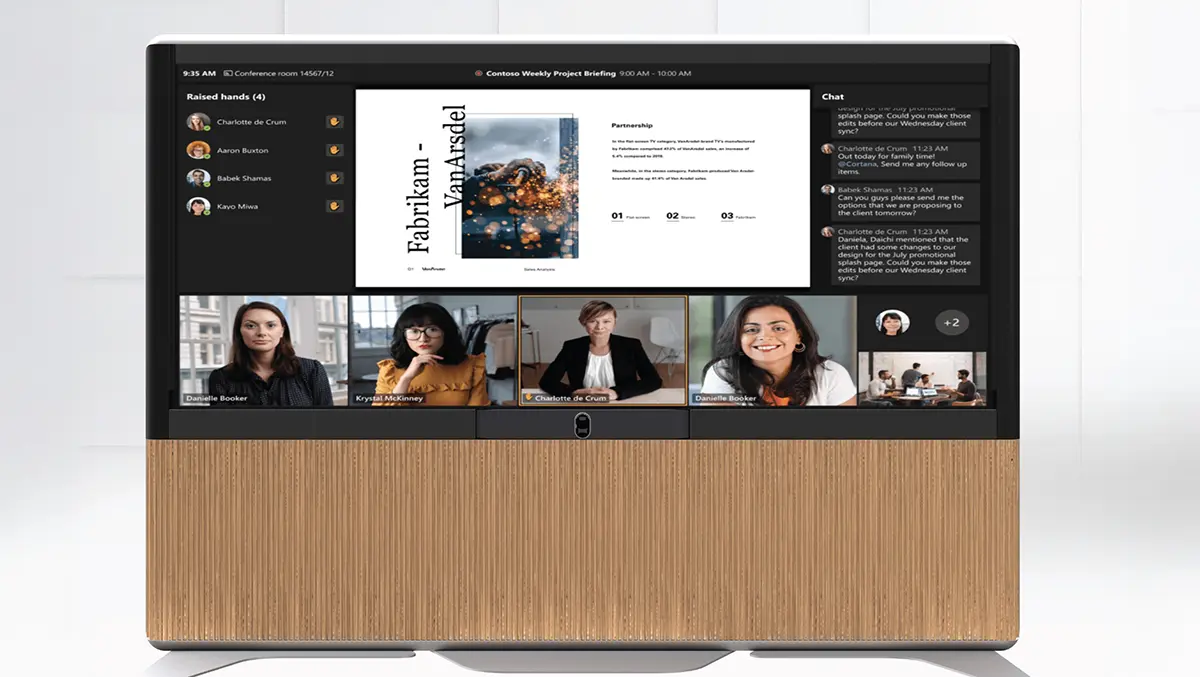Screen dimensions: 1200x677
Task: Select Babek Shamas's avatar in Raised hands
Action: [198, 178]
